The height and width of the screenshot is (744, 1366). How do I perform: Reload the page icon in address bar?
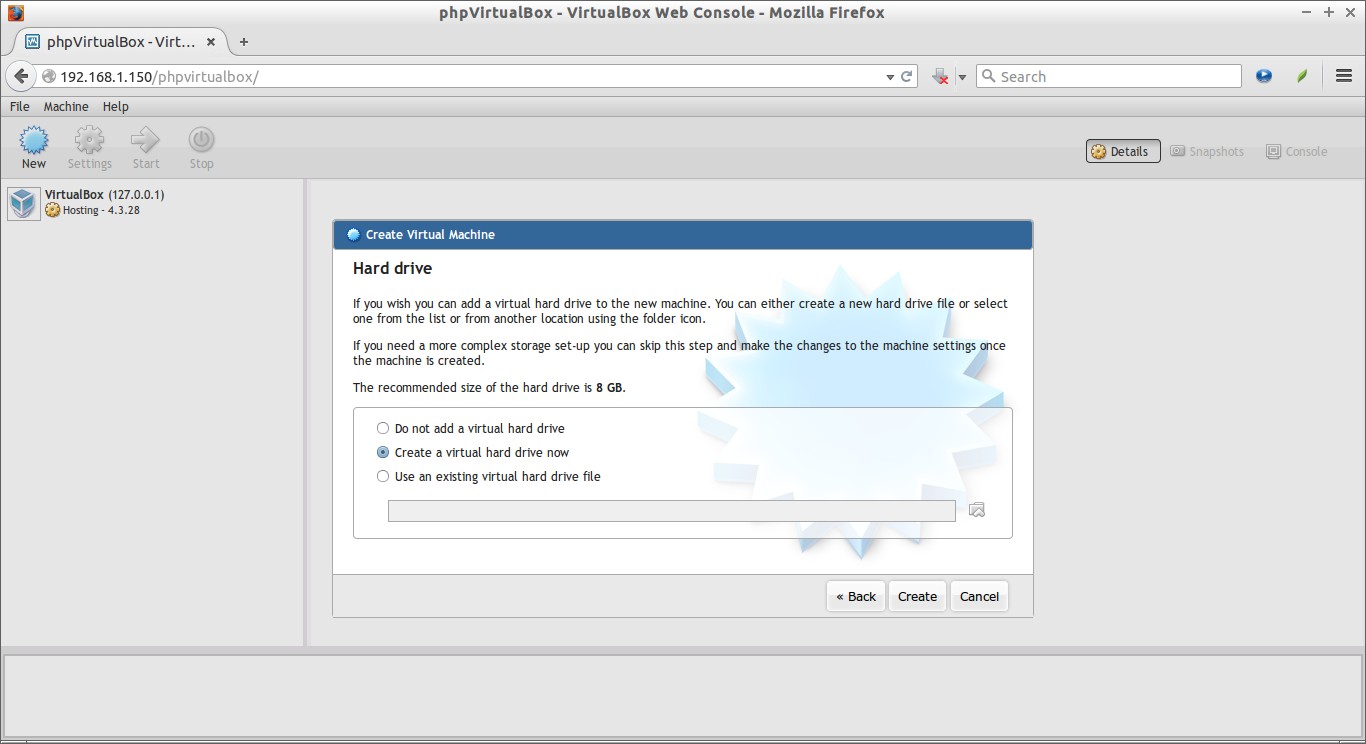coord(907,76)
